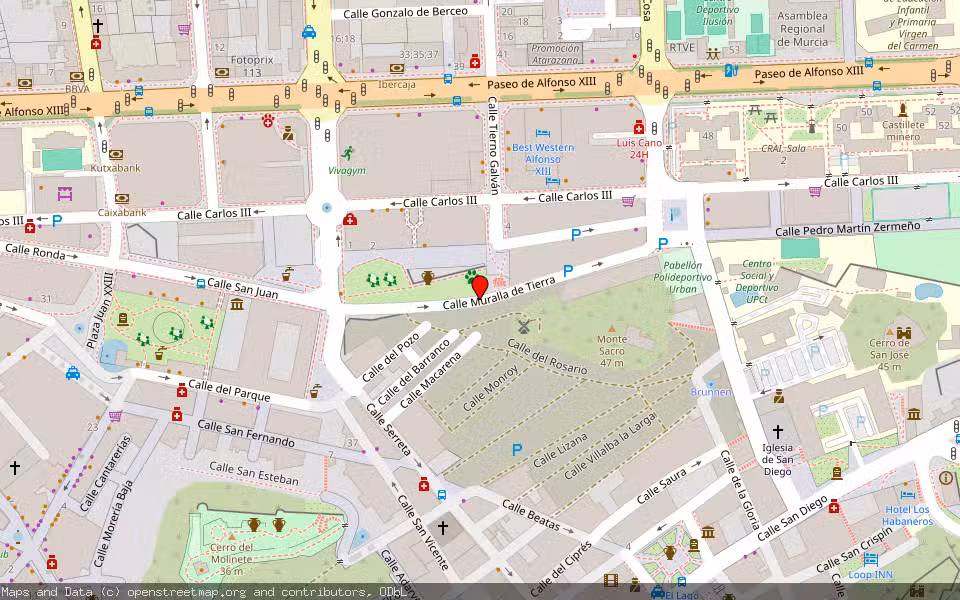Click the Pabellón Polideportivo Urban label
This screenshot has height=600, width=960.
tap(683, 277)
